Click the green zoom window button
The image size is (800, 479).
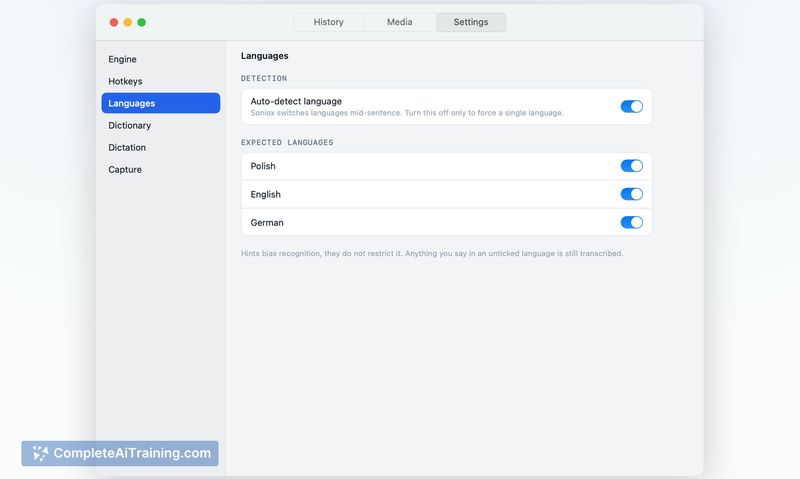[142, 22]
